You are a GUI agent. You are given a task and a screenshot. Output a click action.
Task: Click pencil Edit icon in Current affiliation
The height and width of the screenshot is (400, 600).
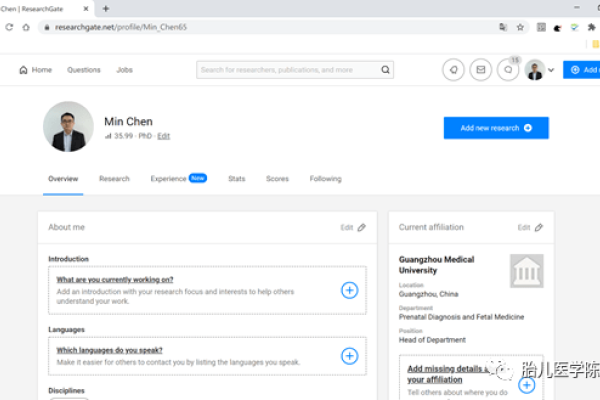pos(539,227)
